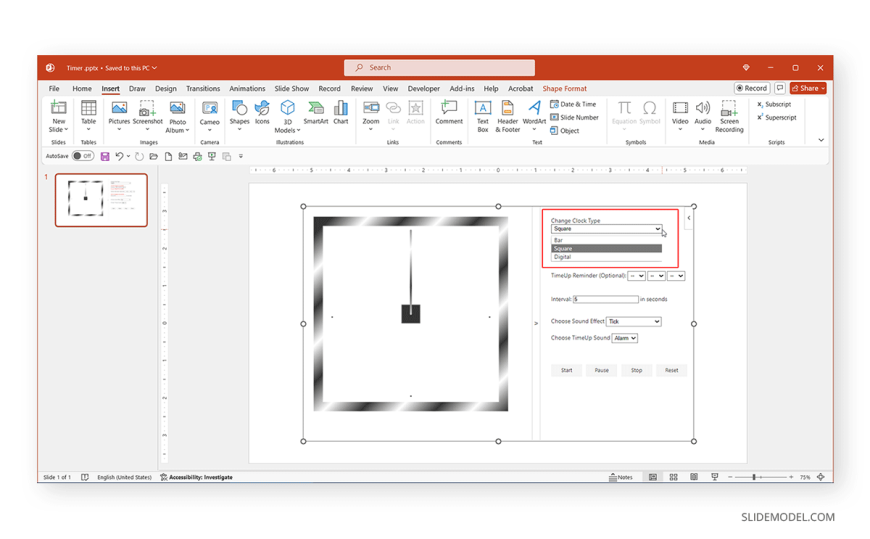Click the zoom in plus button

point(791,477)
